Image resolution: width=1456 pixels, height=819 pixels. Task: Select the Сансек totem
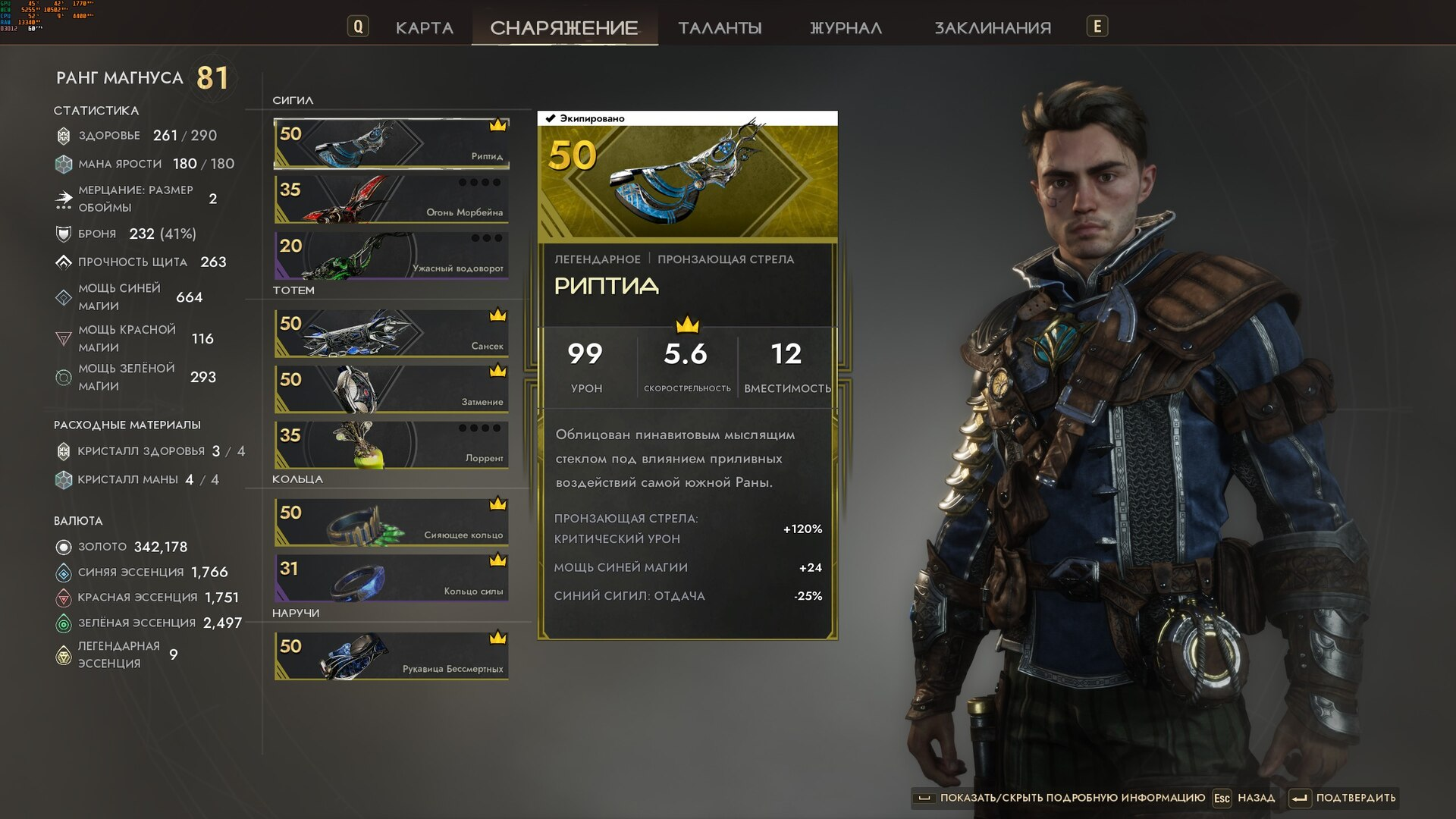tap(391, 333)
